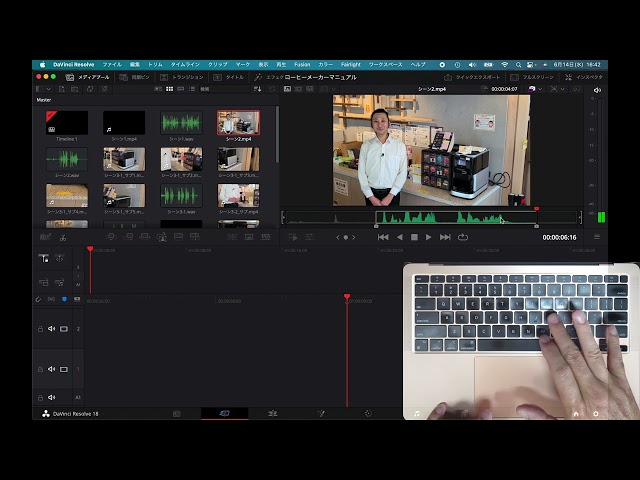Click the green audio waveform scrubber bar
Screen dimensions: 640x480
[x=455, y=217]
